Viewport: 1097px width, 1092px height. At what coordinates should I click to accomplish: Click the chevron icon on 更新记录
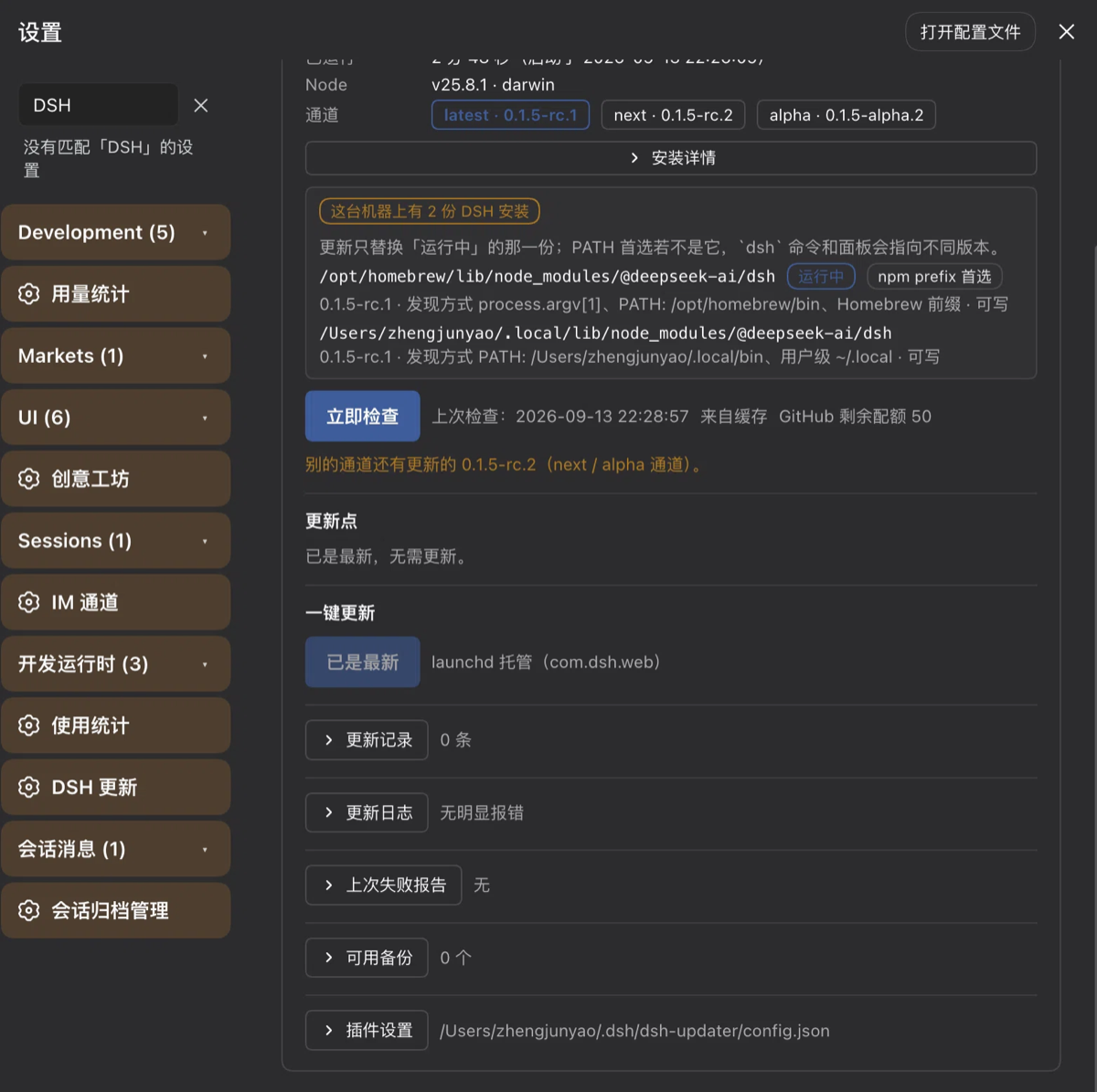coord(329,740)
